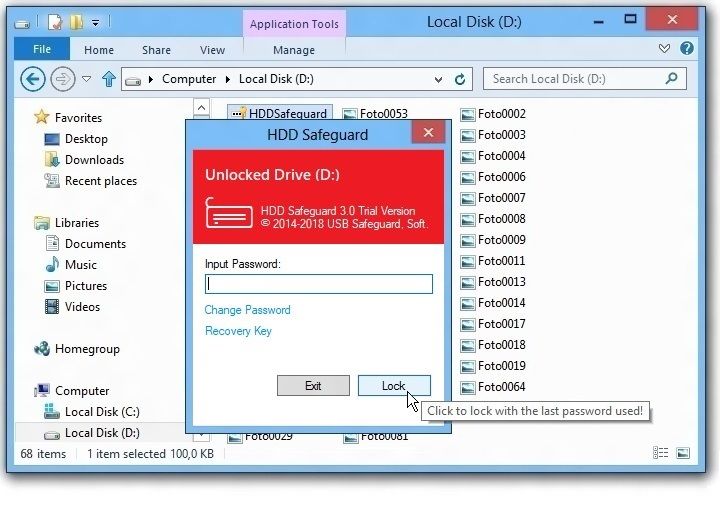Image resolution: width=720 pixels, height=510 pixels.
Task: Select the Foto0007 image file
Action: [x=494, y=198]
